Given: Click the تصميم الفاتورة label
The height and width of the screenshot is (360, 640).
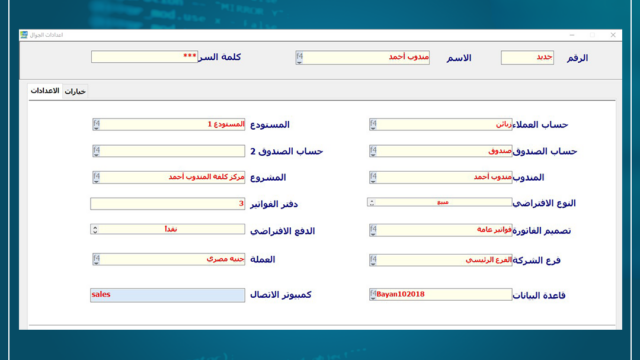Looking at the screenshot, I should [x=542, y=231].
